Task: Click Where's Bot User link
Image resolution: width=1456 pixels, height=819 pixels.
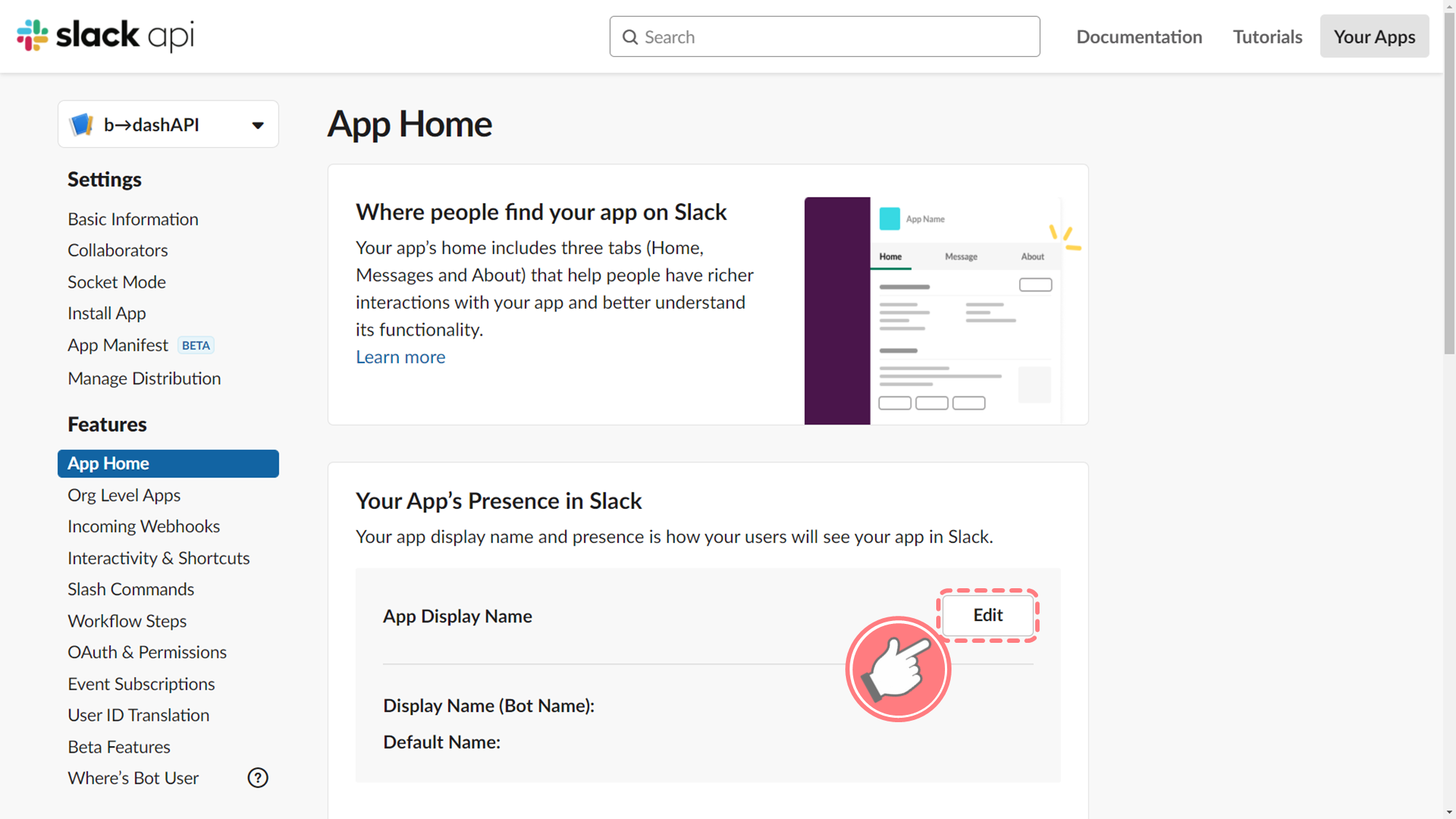Action: [133, 778]
